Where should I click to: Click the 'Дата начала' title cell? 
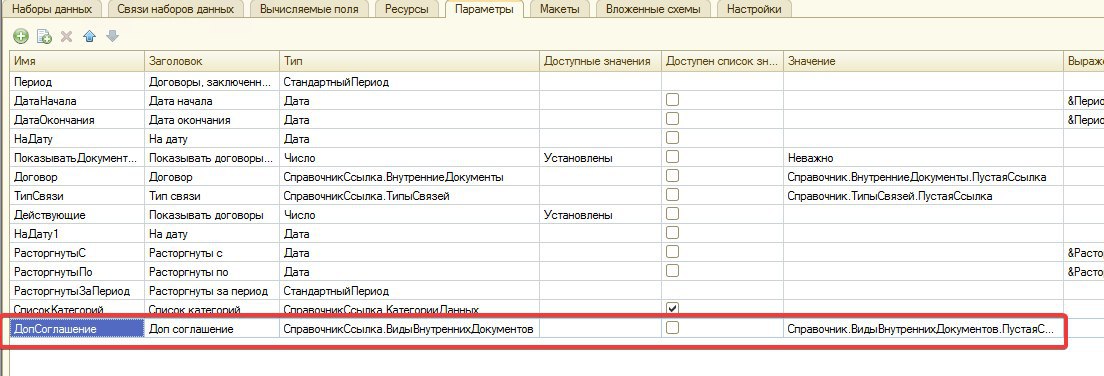click(x=212, y=101)
